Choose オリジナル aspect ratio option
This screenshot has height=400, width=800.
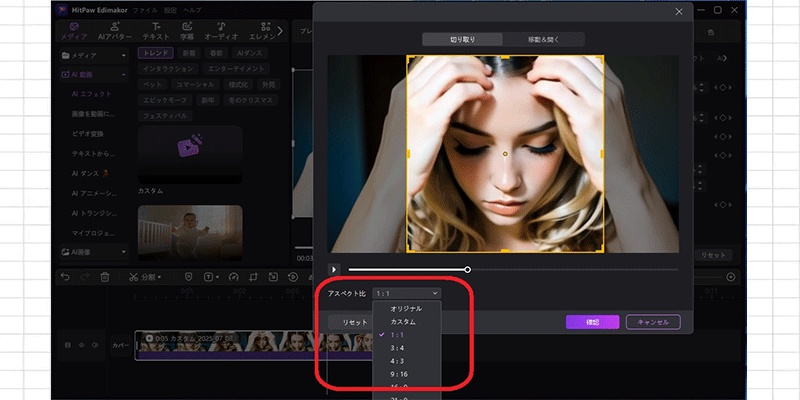click(407, 309)
